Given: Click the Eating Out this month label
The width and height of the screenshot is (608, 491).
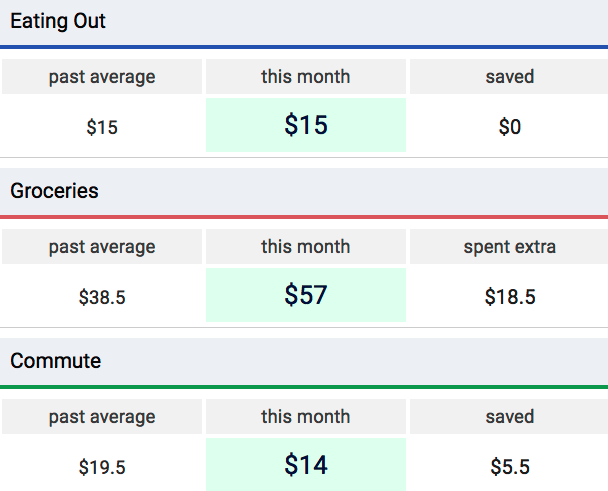Looking at the screenshot, I should pos(306,77).
